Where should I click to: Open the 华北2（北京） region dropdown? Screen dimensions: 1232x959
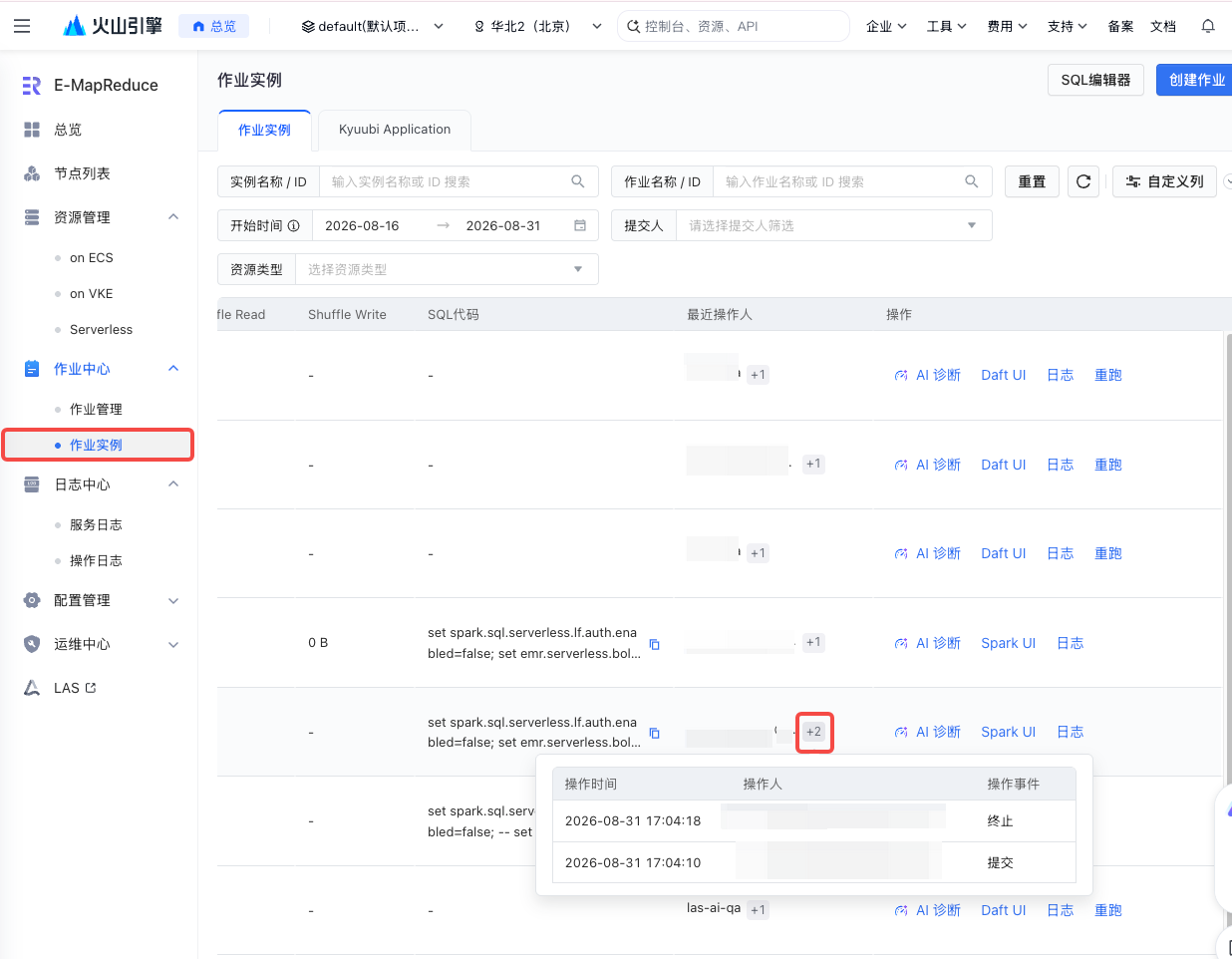point(538,26)
